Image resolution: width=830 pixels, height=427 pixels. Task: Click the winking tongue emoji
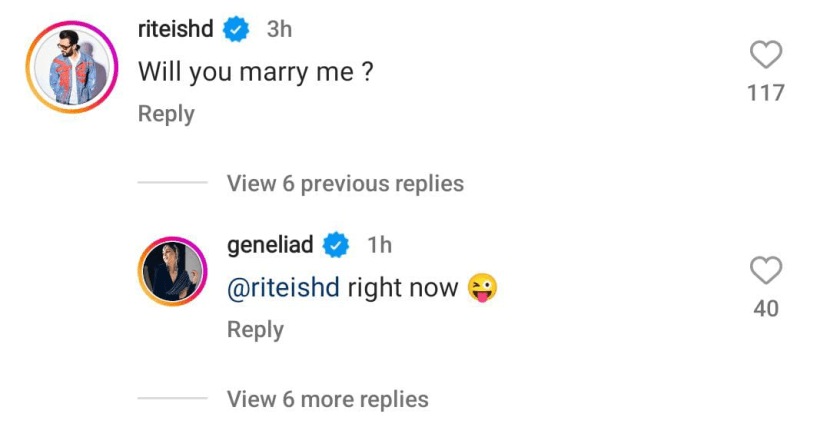(482, 288)
